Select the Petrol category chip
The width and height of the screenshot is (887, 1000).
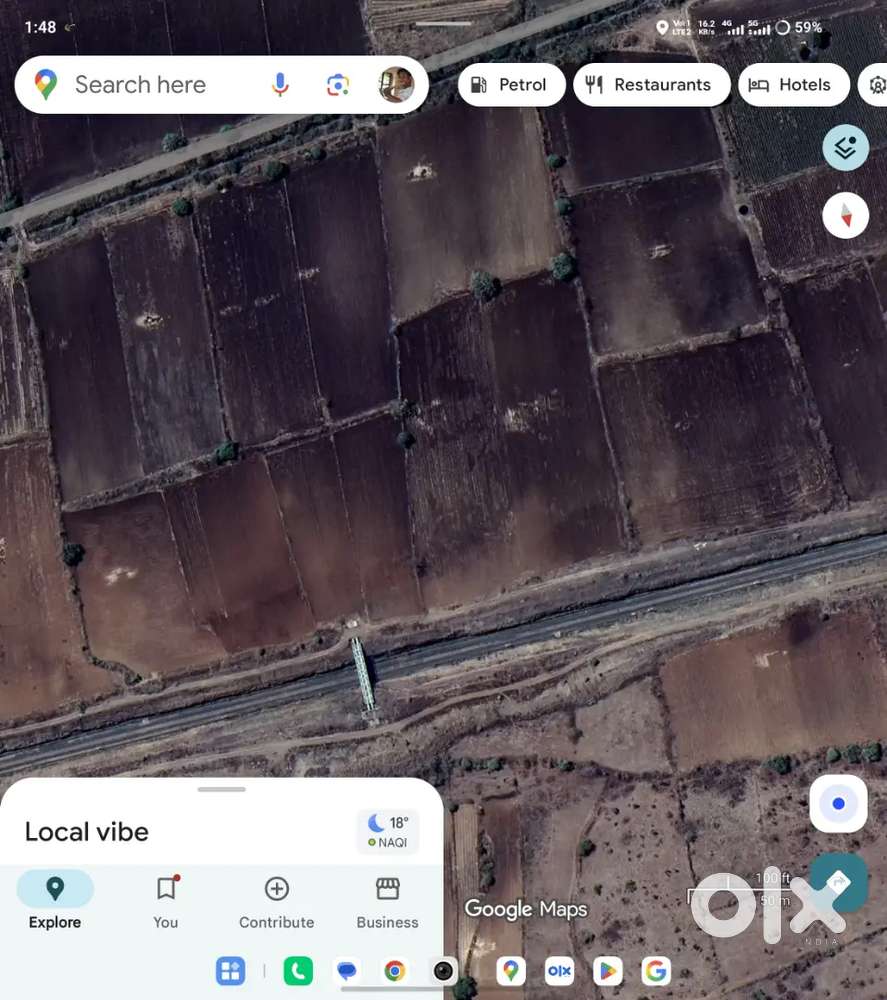(508, 85)
